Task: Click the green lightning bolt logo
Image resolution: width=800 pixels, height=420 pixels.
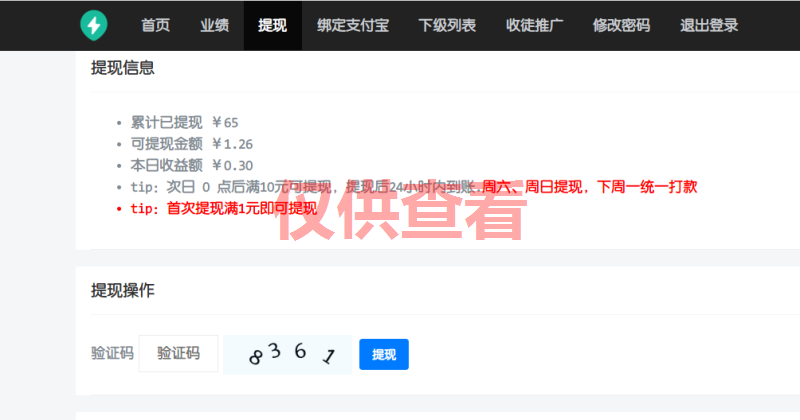Action: point(96,25)
